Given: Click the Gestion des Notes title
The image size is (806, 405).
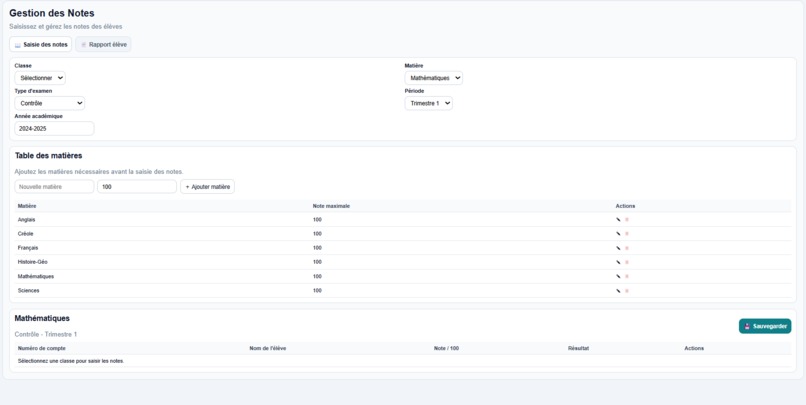Looking at the screenshot, I should pyautogui.click(x=51, y=13).
